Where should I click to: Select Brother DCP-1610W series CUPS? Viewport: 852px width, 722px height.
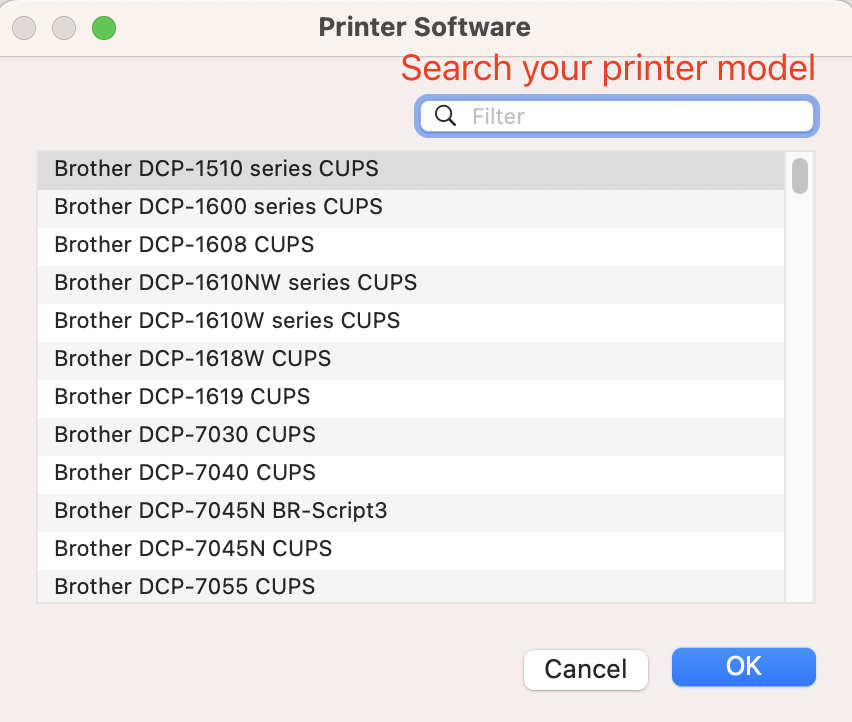tap(227, 321)
